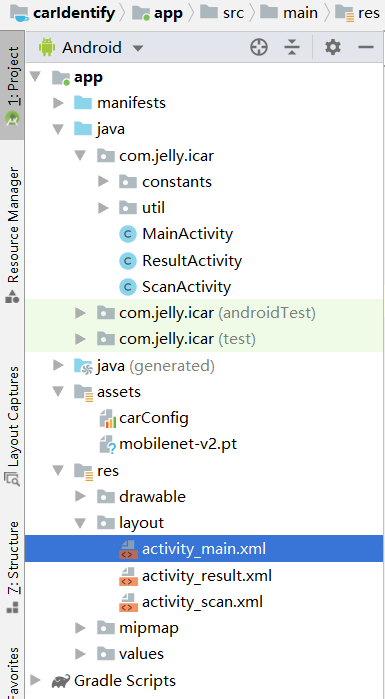Collapse the layout folder arrow
The height and width of the screenshot is (699, 385).
tap(80, 523)
